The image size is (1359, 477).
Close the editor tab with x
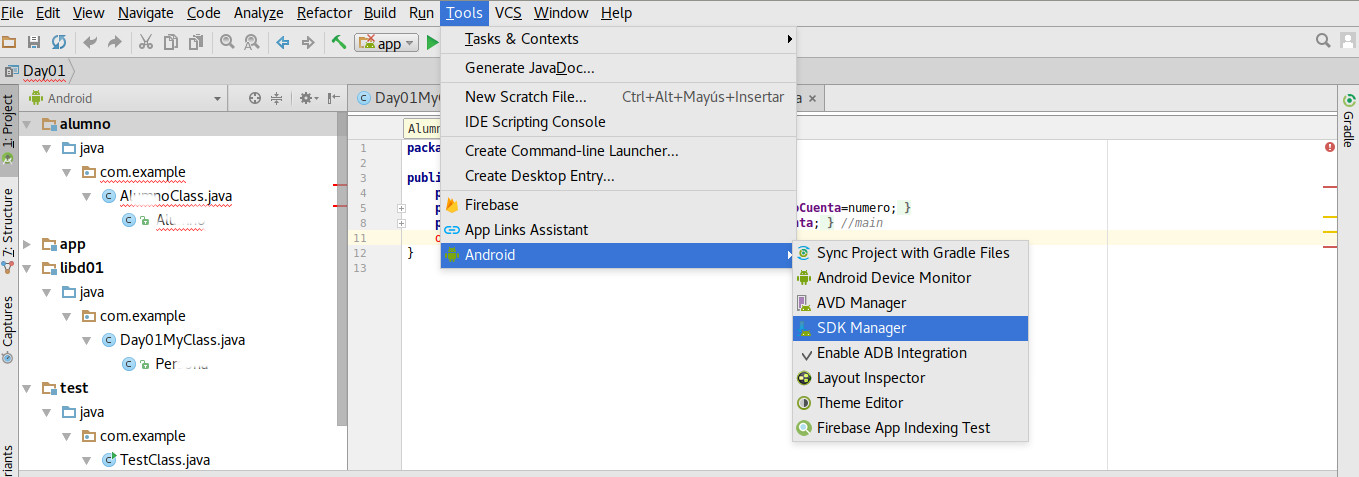(812, 98)
